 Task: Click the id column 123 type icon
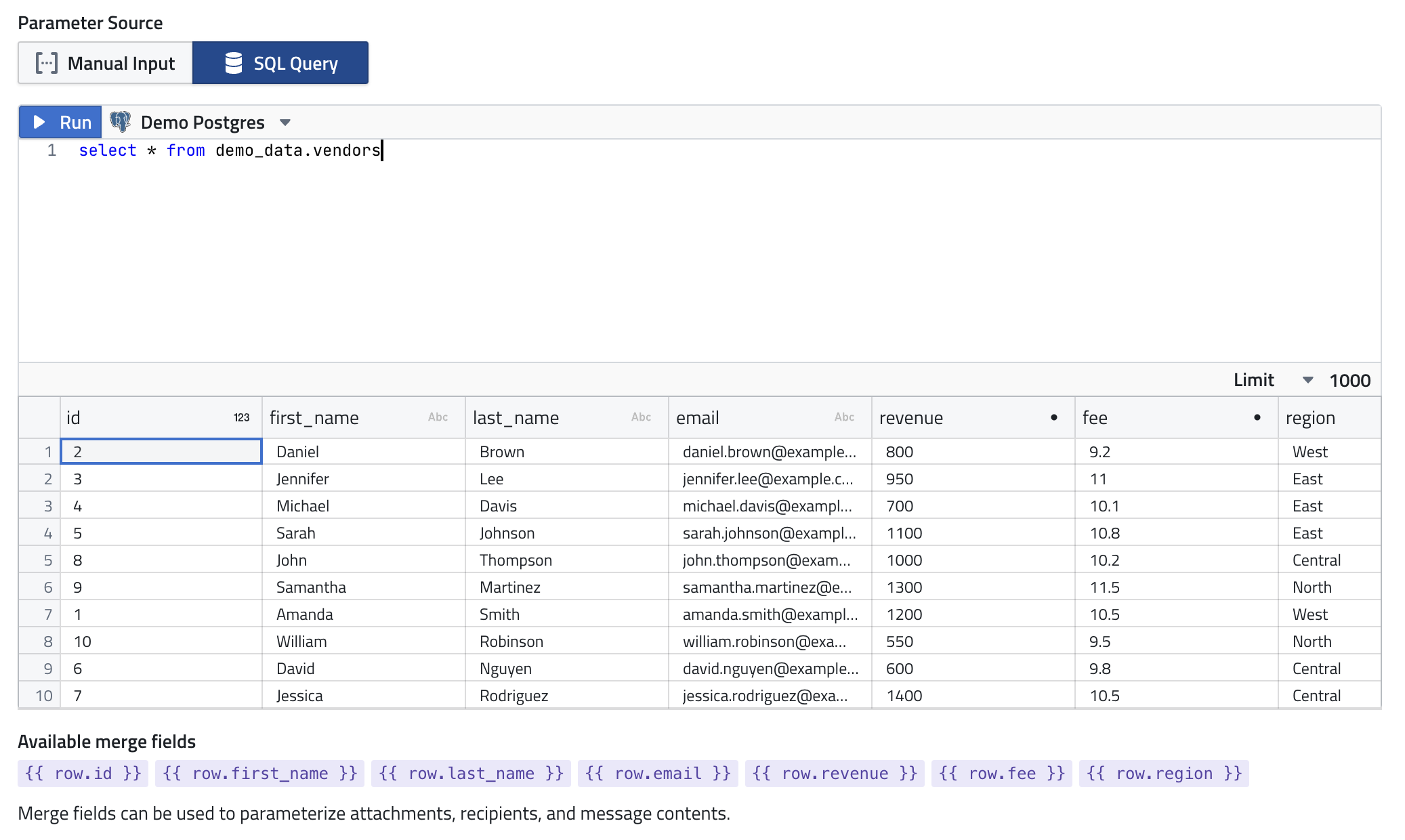(241, 418)
